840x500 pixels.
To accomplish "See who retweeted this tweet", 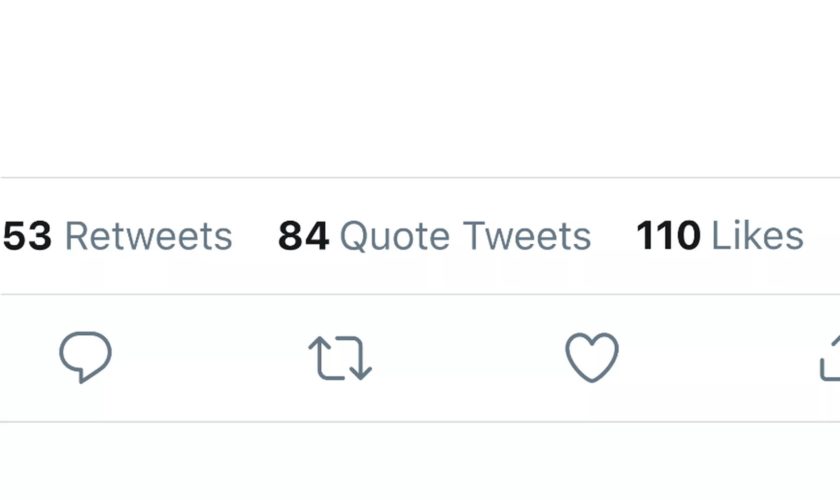I will point(117,237).
